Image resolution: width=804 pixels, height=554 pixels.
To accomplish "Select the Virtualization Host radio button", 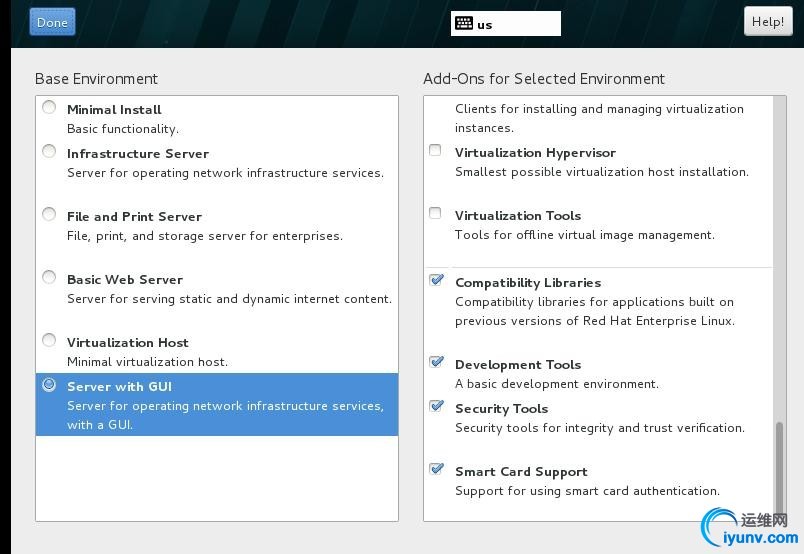I will (x=49, y=340).
